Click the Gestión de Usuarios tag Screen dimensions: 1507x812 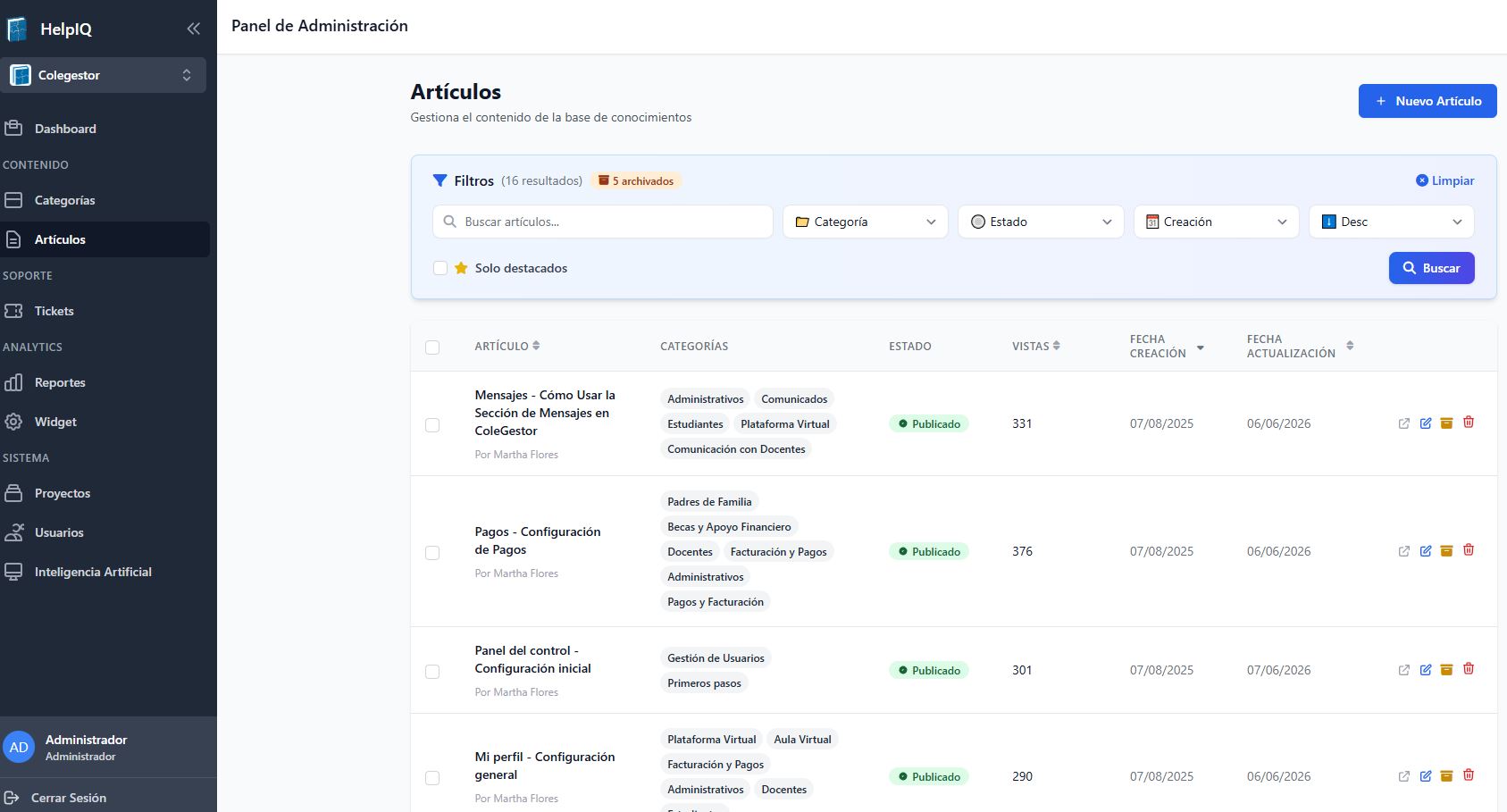tap(716, 658)
